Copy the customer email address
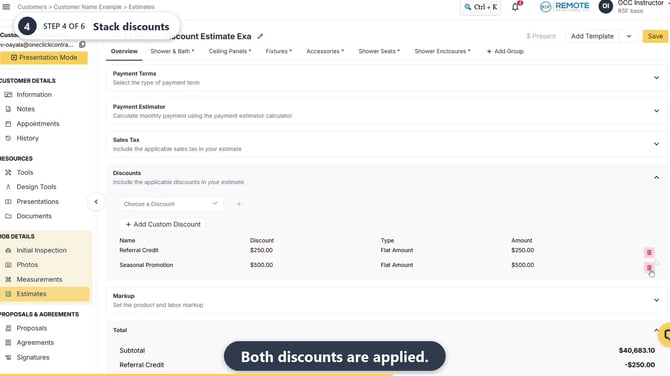 tap(82, 44)
